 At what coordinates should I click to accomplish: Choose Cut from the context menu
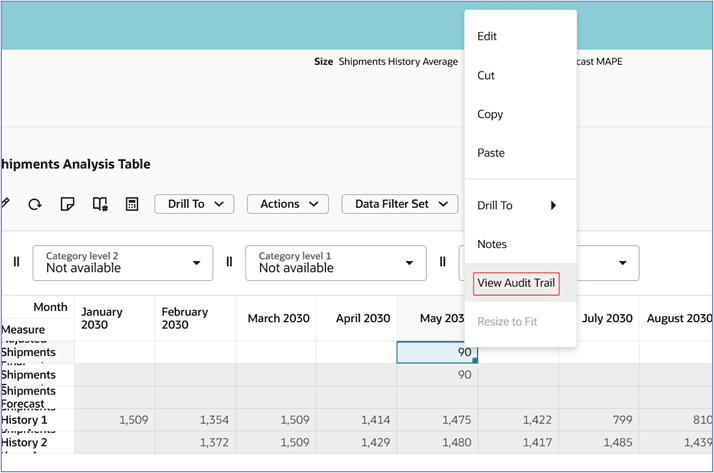tap(520, 76)
